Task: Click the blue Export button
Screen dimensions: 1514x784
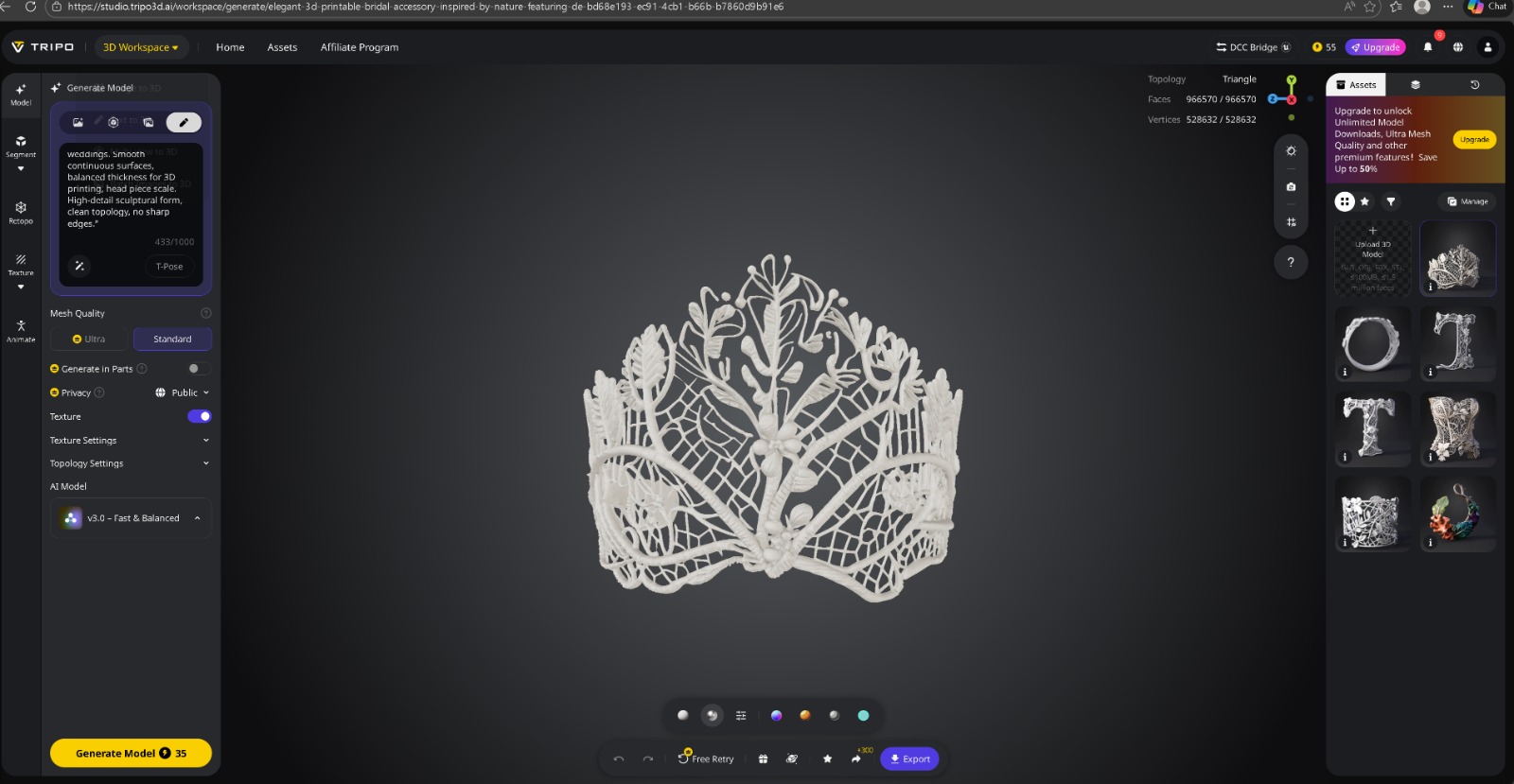Action: coord(909,758)
